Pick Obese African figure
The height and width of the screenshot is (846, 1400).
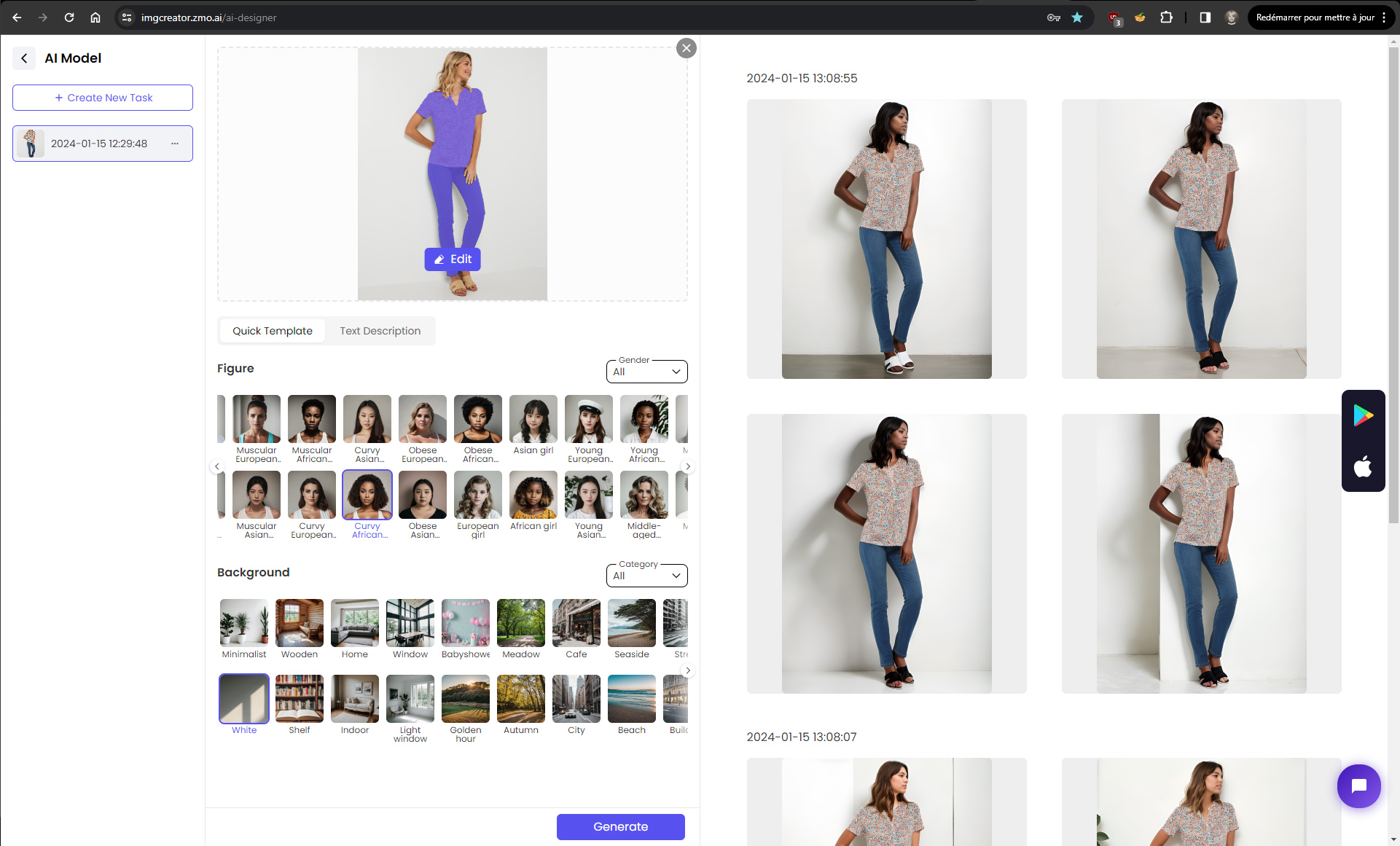(x=478, y=429)
